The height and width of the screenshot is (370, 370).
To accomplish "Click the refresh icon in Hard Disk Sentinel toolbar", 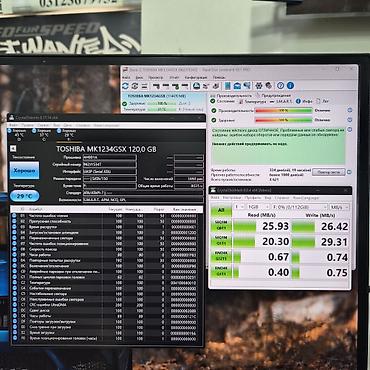I will pos(125,86).
